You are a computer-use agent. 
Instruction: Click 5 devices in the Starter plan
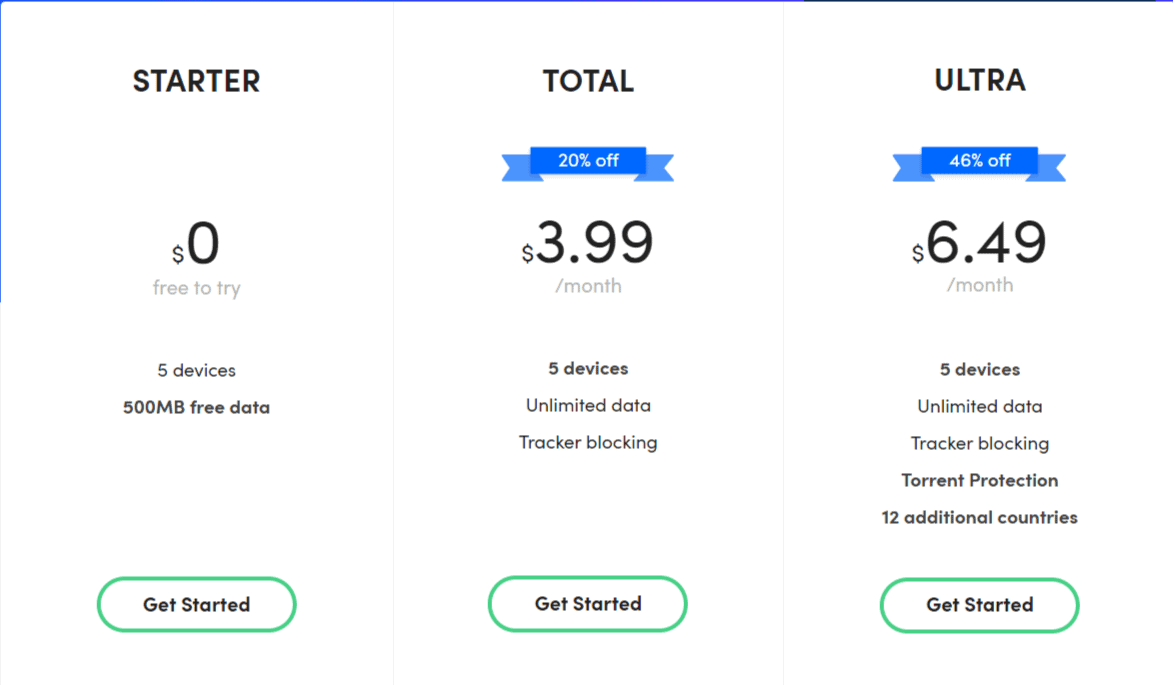click(197, 370)
